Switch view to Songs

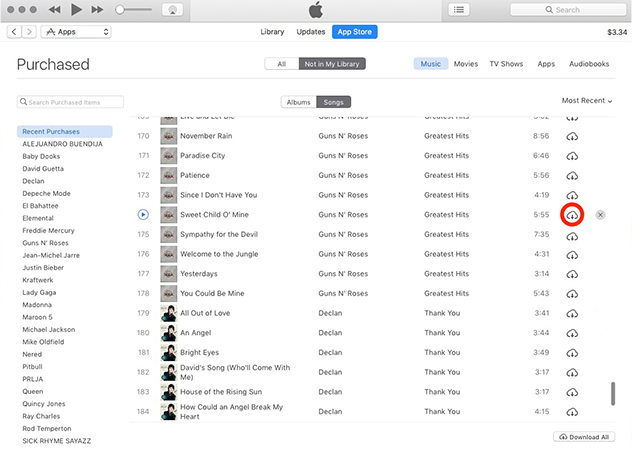pos(333,102)
